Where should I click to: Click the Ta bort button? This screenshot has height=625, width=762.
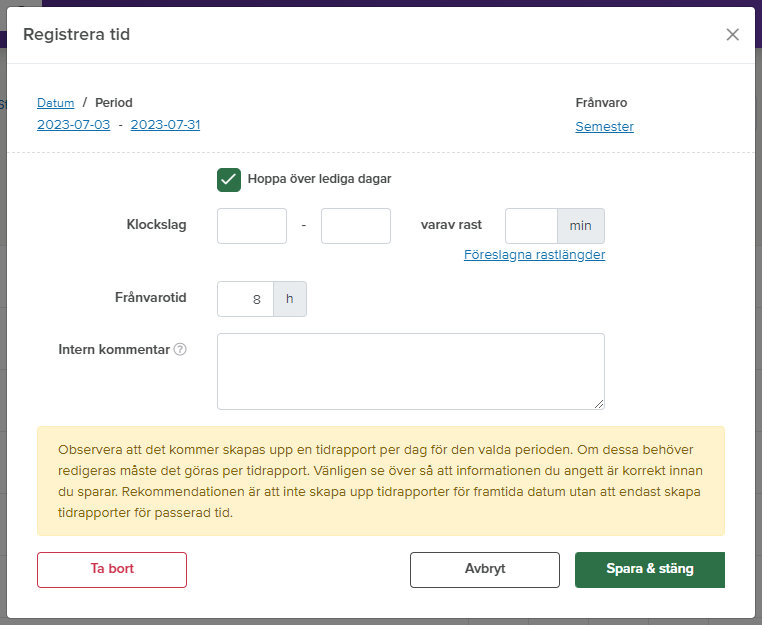(x=112, y=570)
